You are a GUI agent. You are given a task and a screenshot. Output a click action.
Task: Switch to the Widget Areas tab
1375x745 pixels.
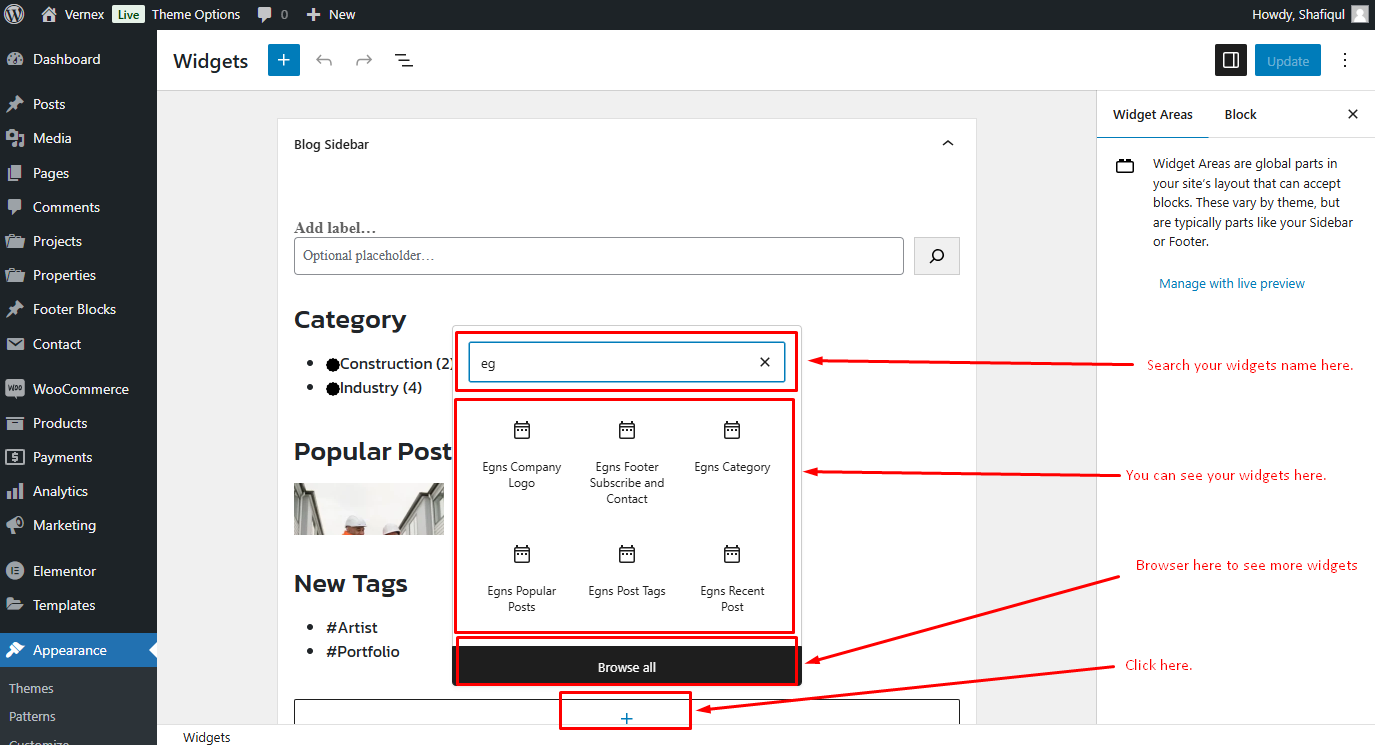[1153, 114]
